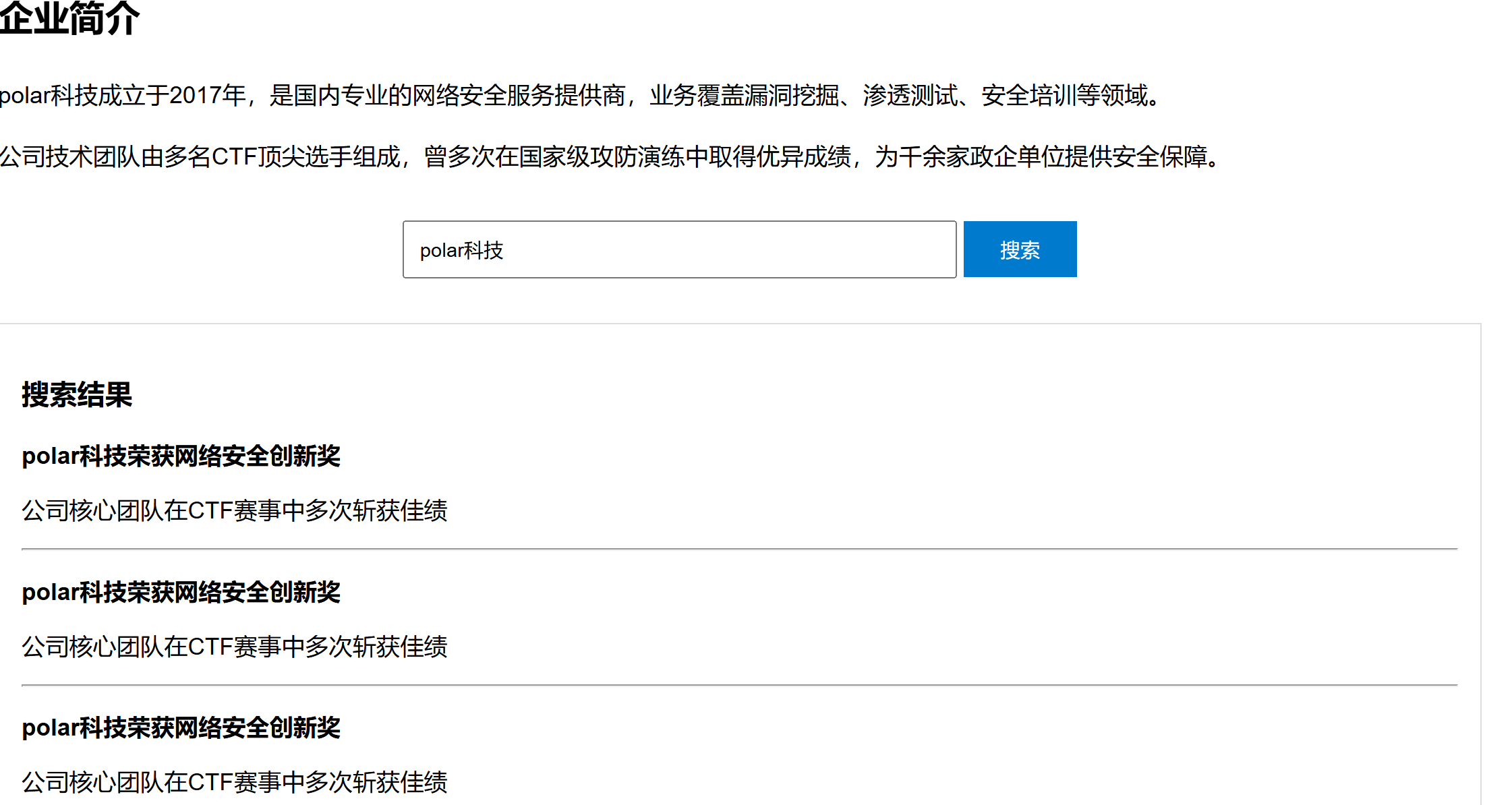Click the phrase 国家级攻防演练 in the second paragraph
Screen dimensions: 1512x805
pos(601,157)
